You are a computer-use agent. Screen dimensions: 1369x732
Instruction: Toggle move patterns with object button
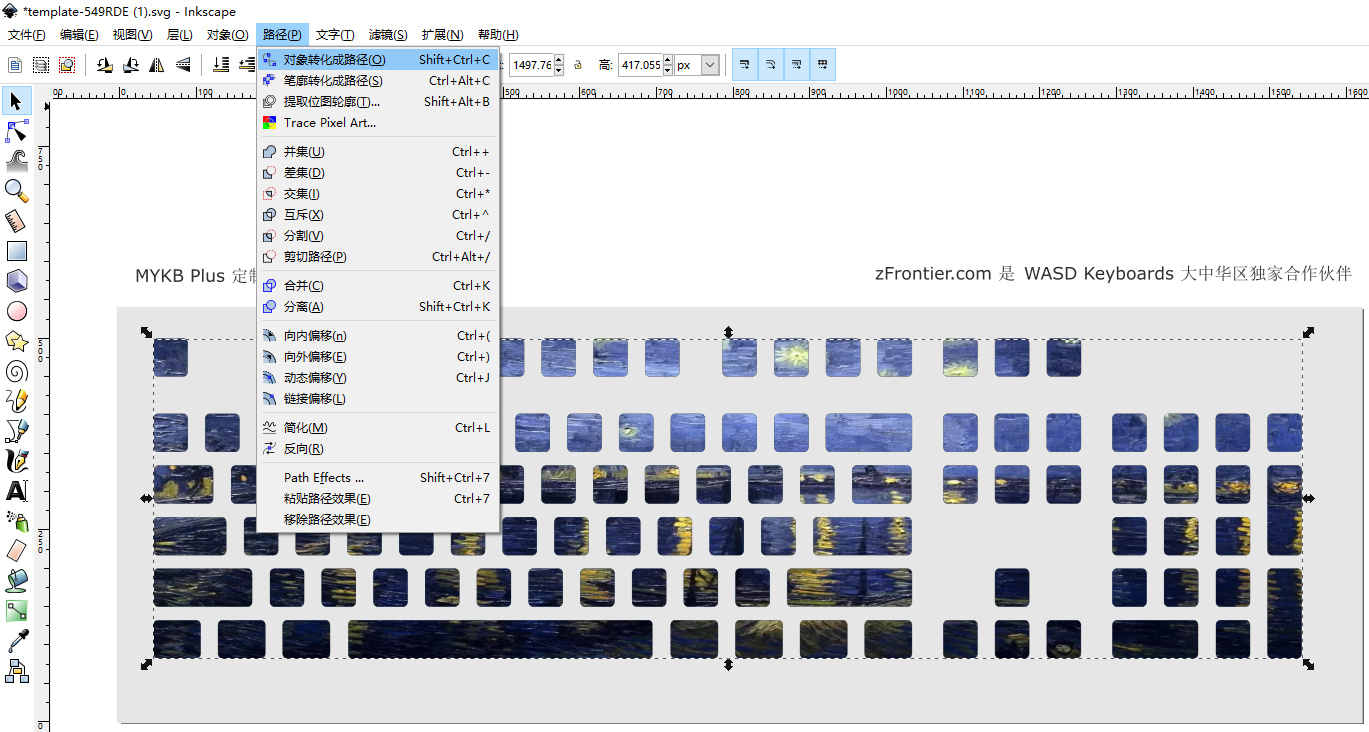[x=822, y=65]
